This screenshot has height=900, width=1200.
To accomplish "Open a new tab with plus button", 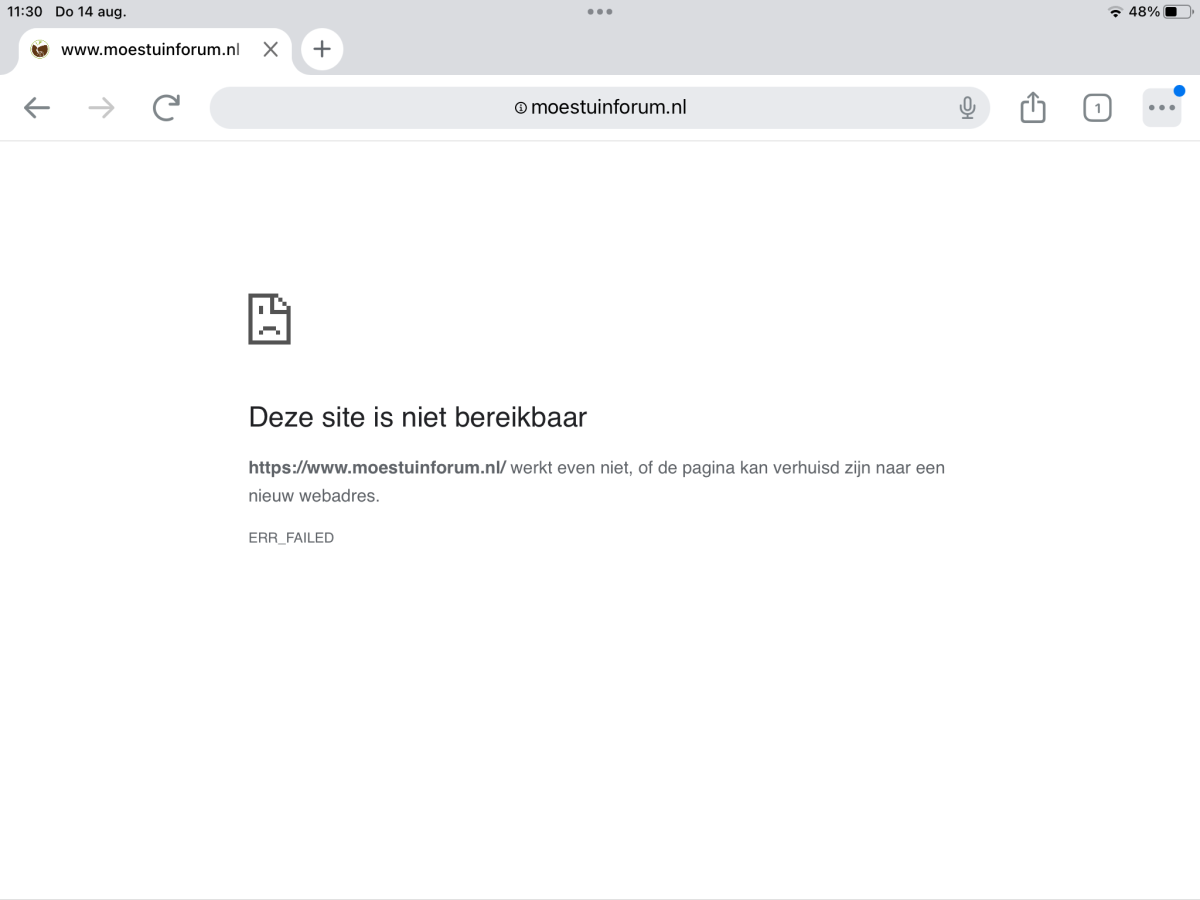I will [x=322, y=49].
